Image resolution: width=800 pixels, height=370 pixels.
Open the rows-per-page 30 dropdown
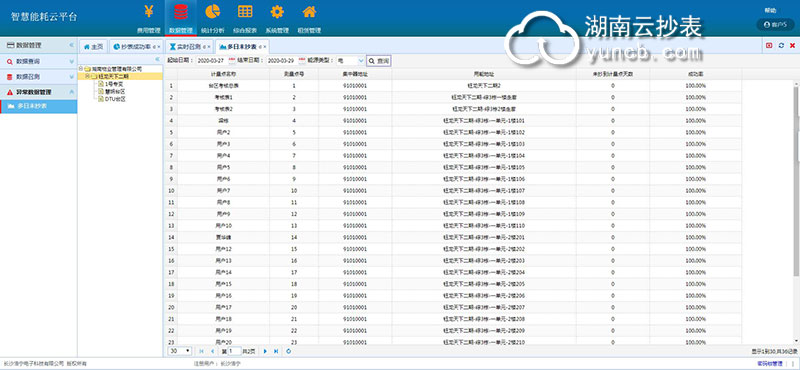[180, 351]
